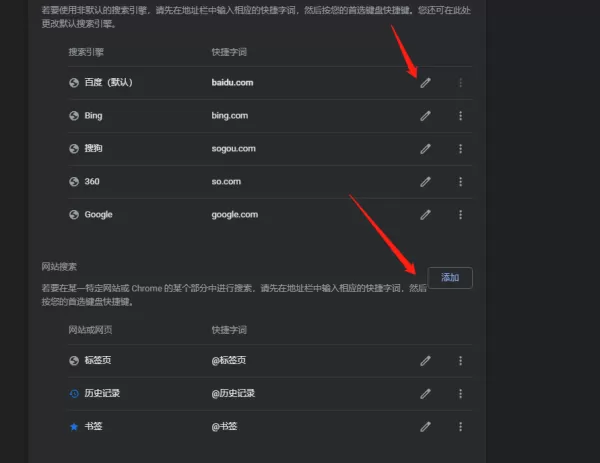This screenshot has width=600, height=463.
Task: Open more actions menu for 360
Action: tap(460, 181)
